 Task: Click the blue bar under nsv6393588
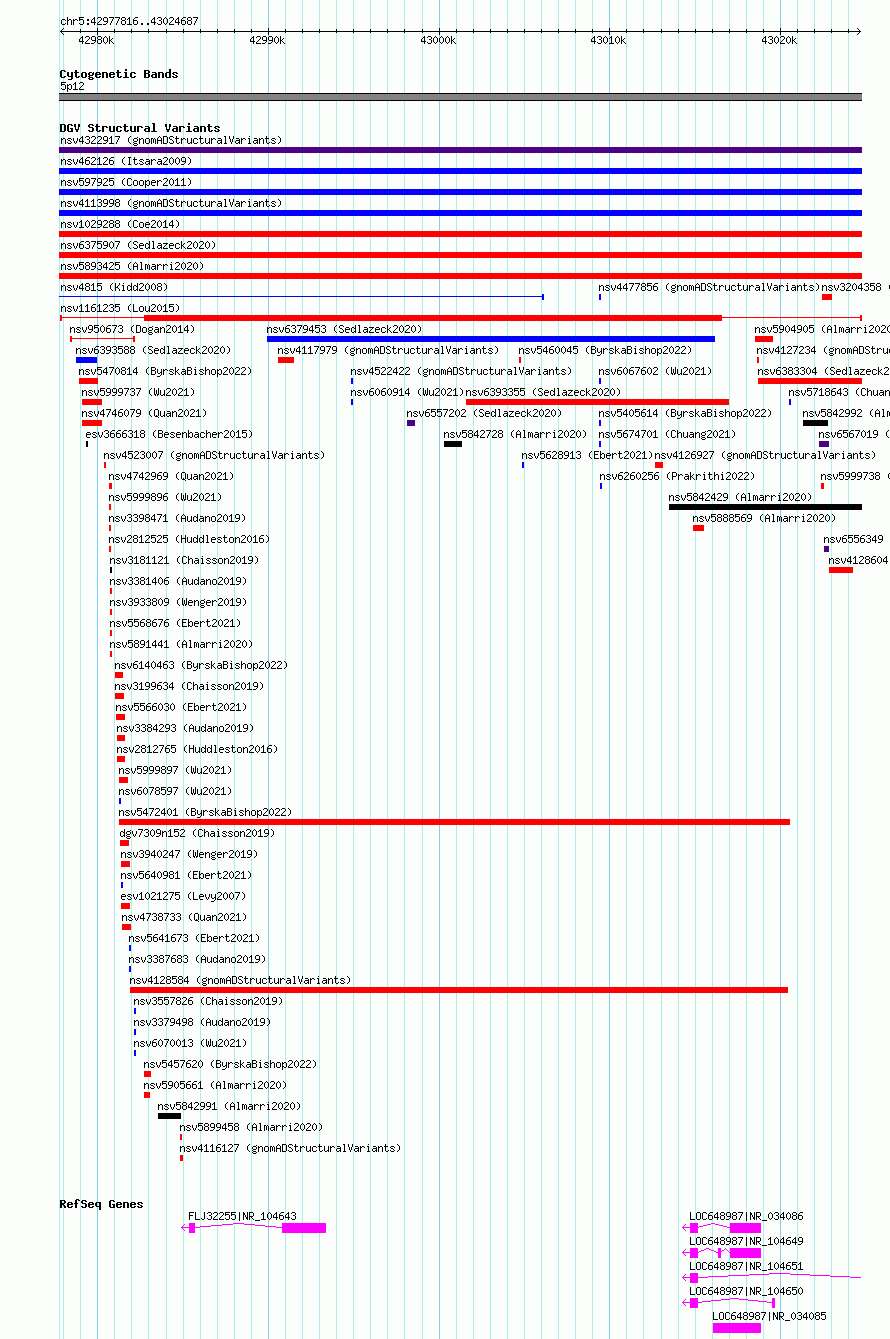click(87, 360)
